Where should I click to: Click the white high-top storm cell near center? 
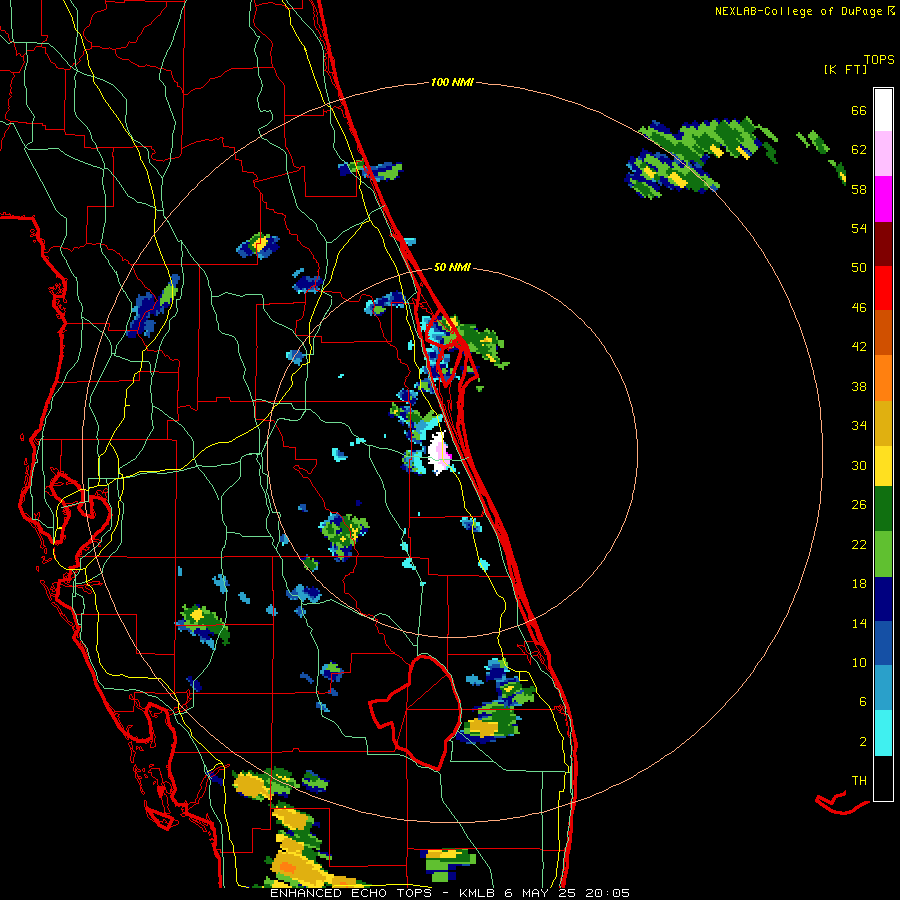439,453
